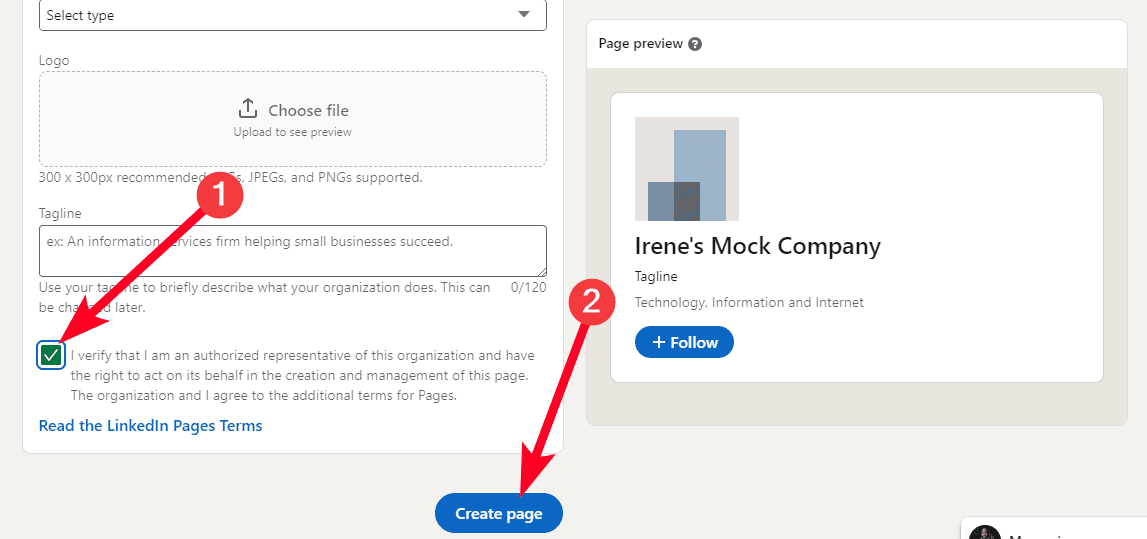Image resolution: width=1147 pixels, height=539 pixels.
Task: Click the Follow button in preview
Action: 684,342
